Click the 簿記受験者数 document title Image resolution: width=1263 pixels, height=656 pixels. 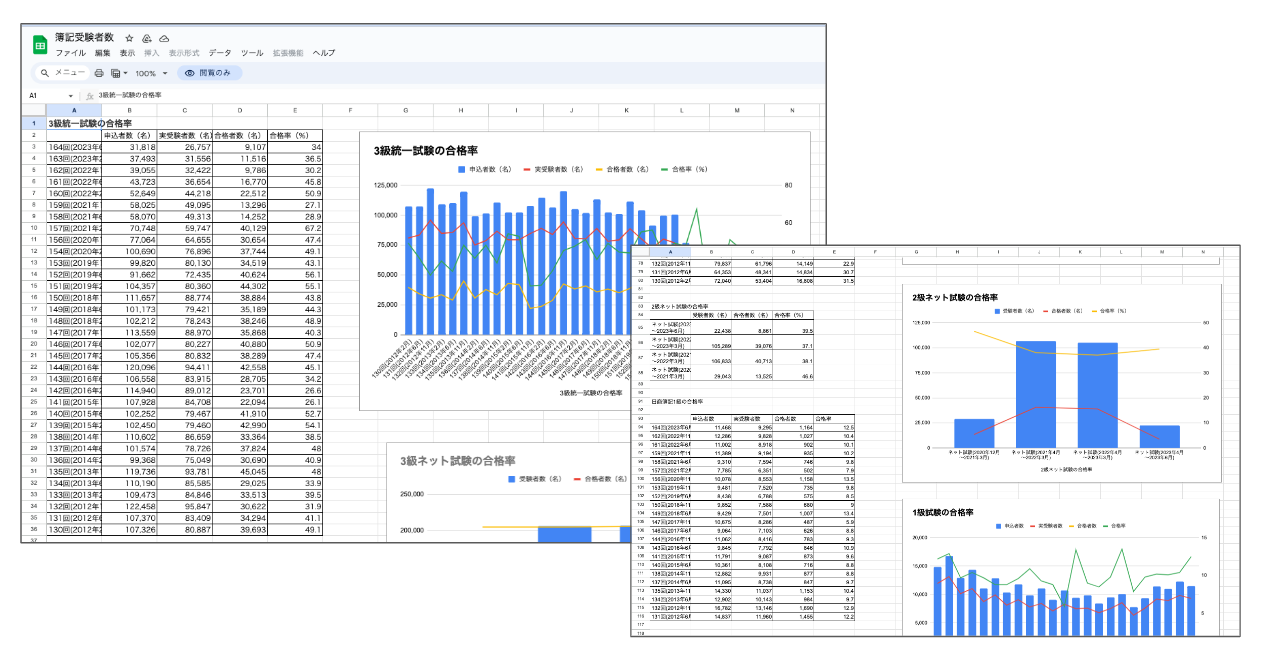(x=87, y=37)
